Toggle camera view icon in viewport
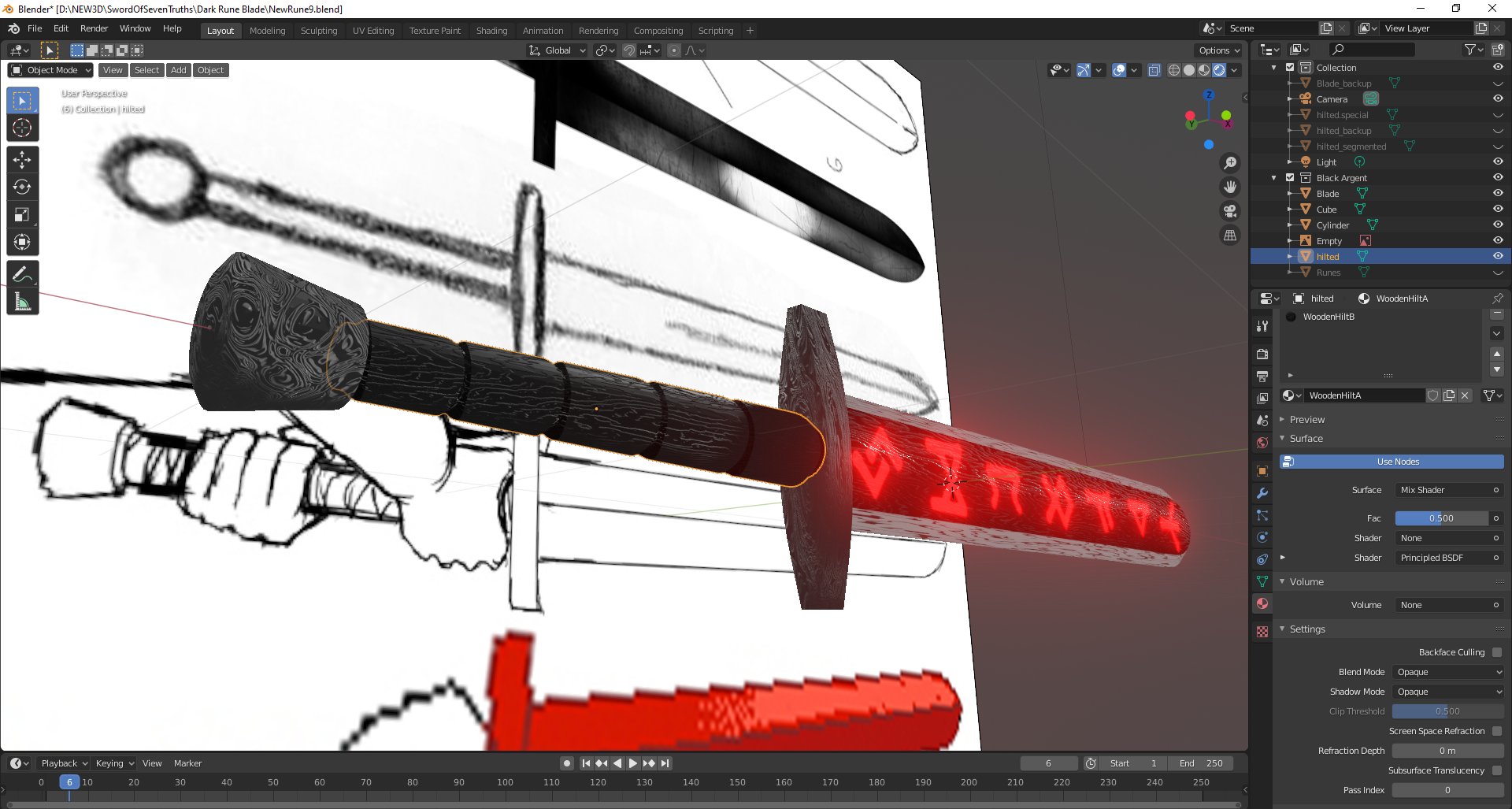1512x809 pixels. coord(1229,211)
